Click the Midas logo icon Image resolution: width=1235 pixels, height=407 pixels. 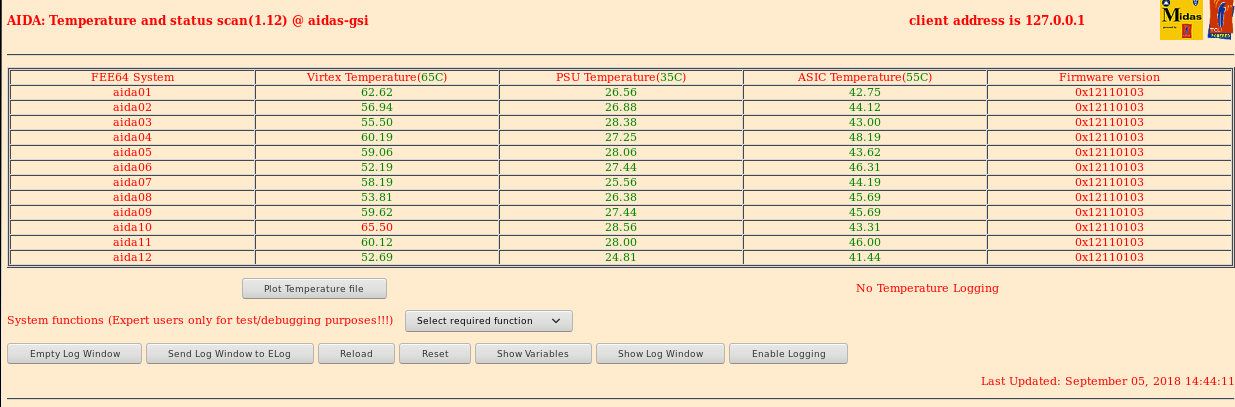pyautogui.click(x=1181, y=20)
